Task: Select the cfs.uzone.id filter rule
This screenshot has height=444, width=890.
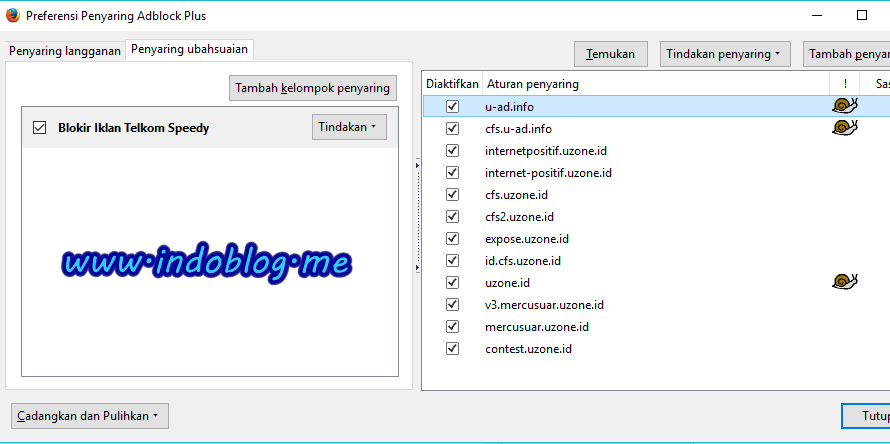Action: point(517,195)
